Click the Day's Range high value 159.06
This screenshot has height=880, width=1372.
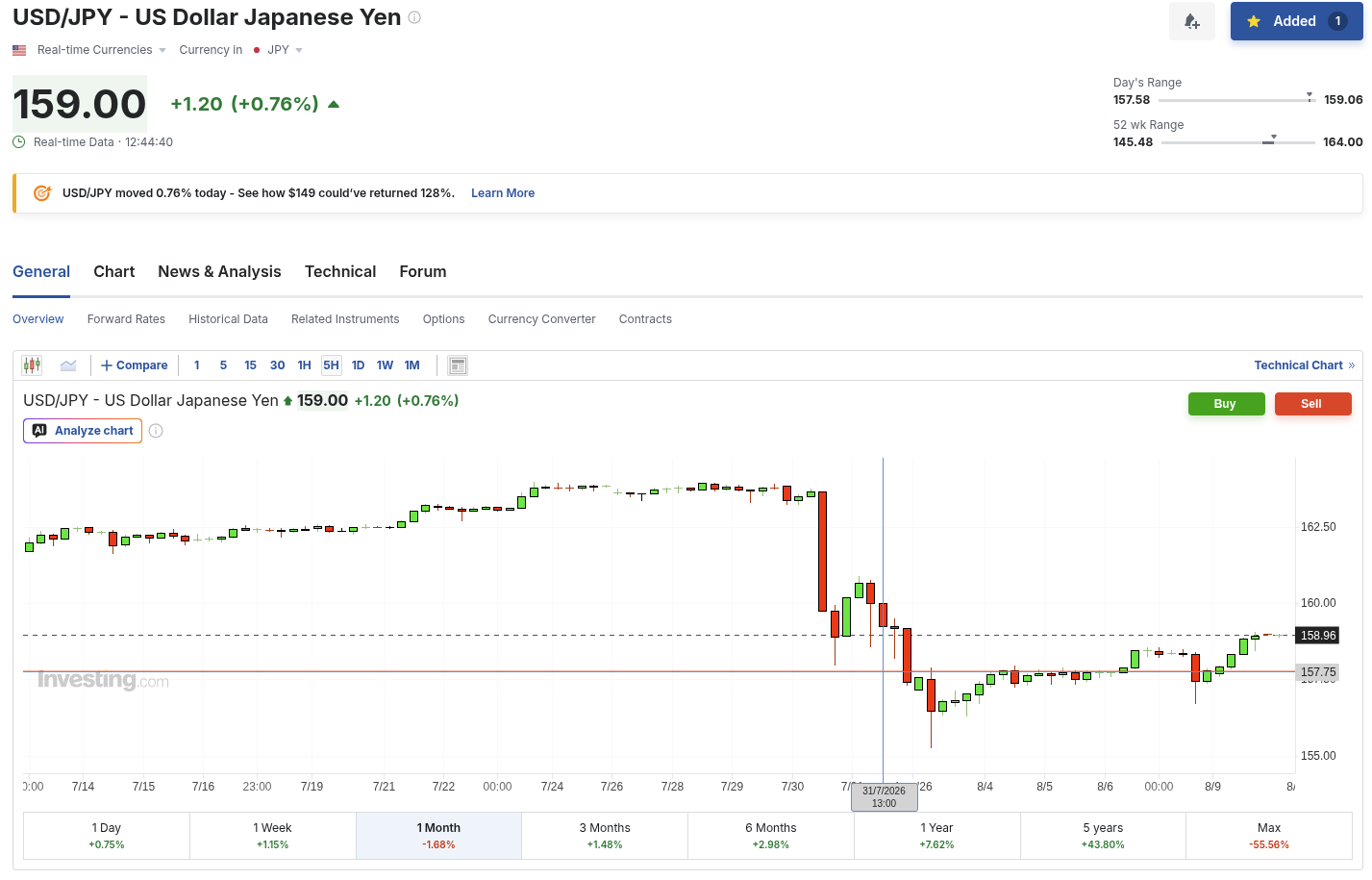1343,100
